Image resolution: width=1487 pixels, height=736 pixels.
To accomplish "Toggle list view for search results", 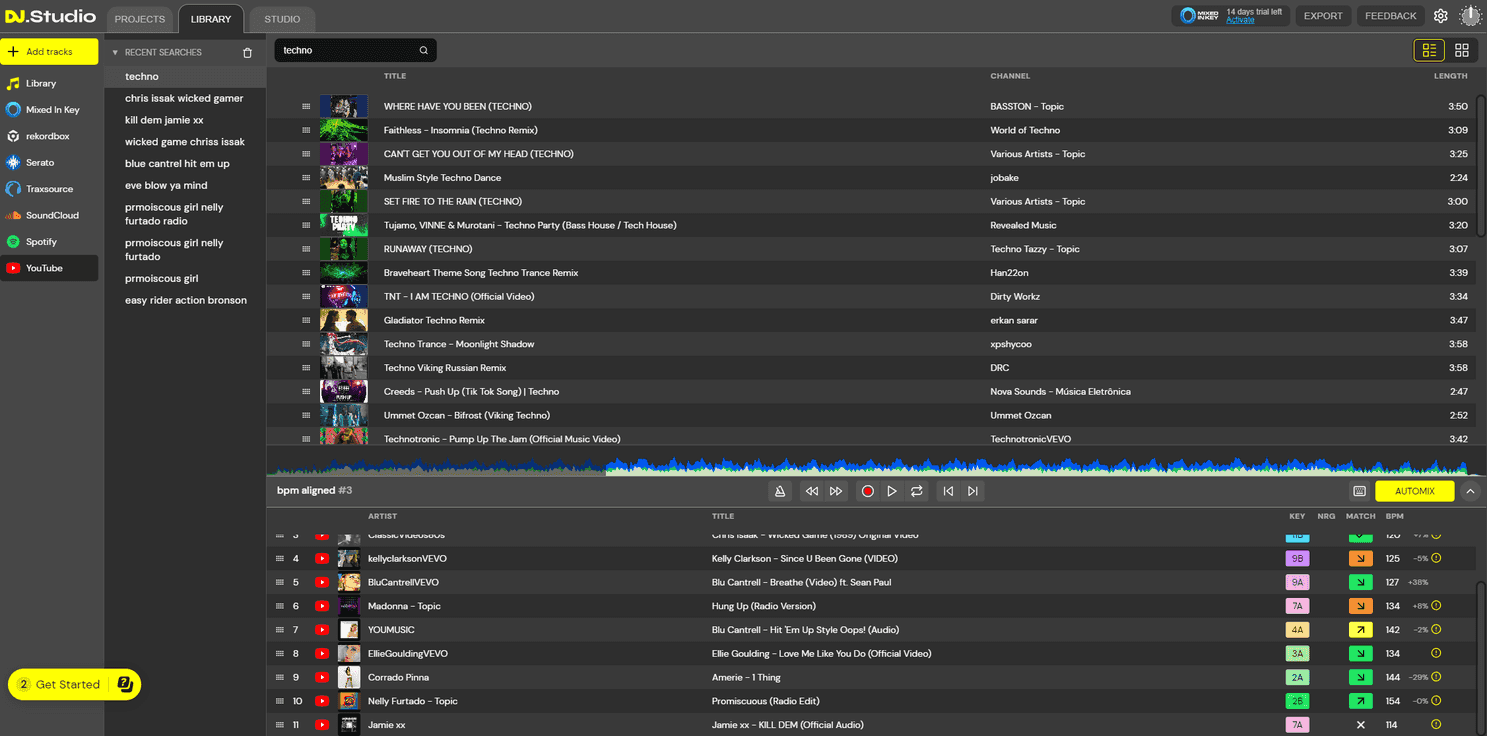I will [x=1429, y=49].
